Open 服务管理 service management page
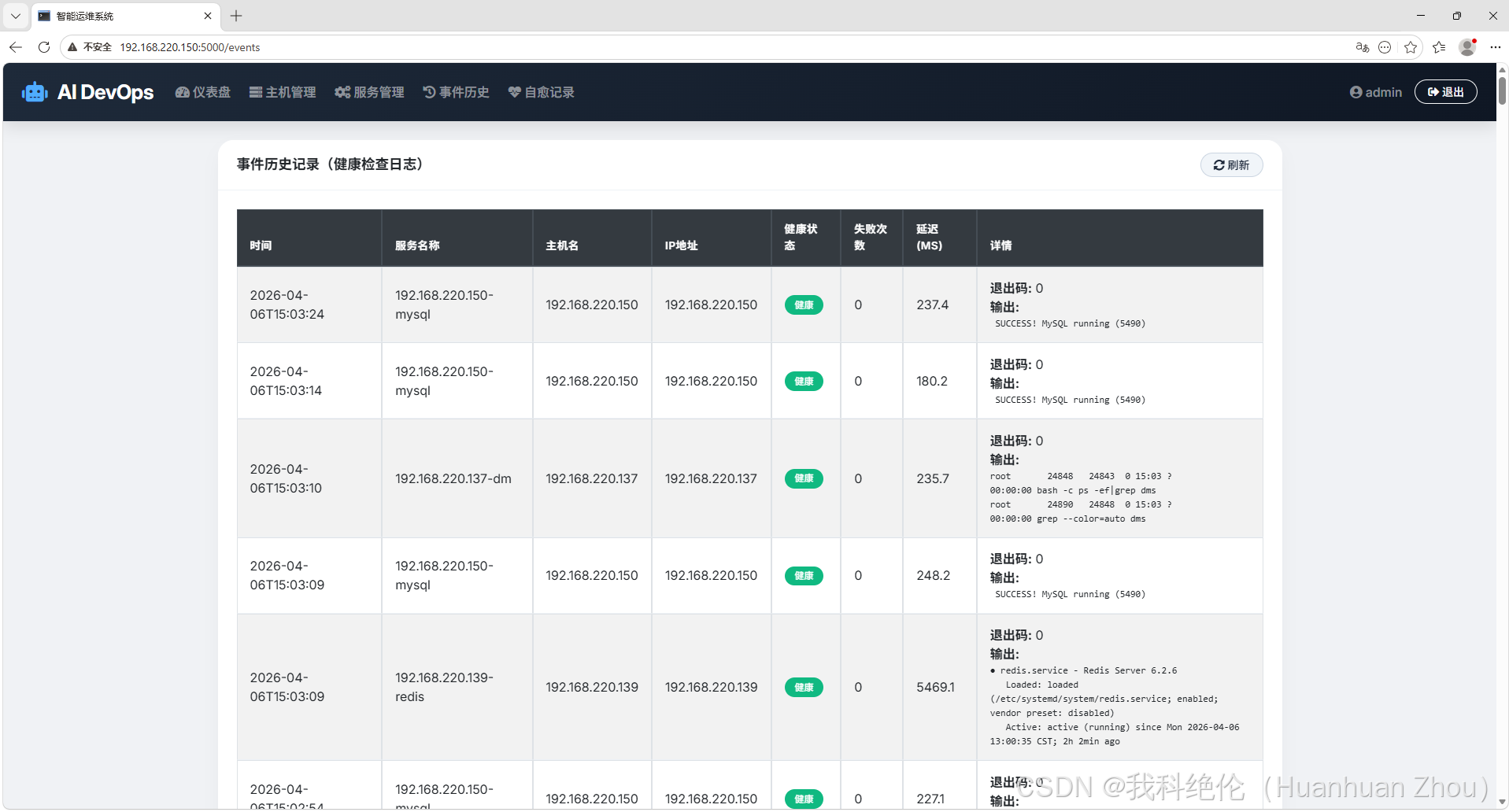This screenshot has height=812, width=1509. [369, 92]
